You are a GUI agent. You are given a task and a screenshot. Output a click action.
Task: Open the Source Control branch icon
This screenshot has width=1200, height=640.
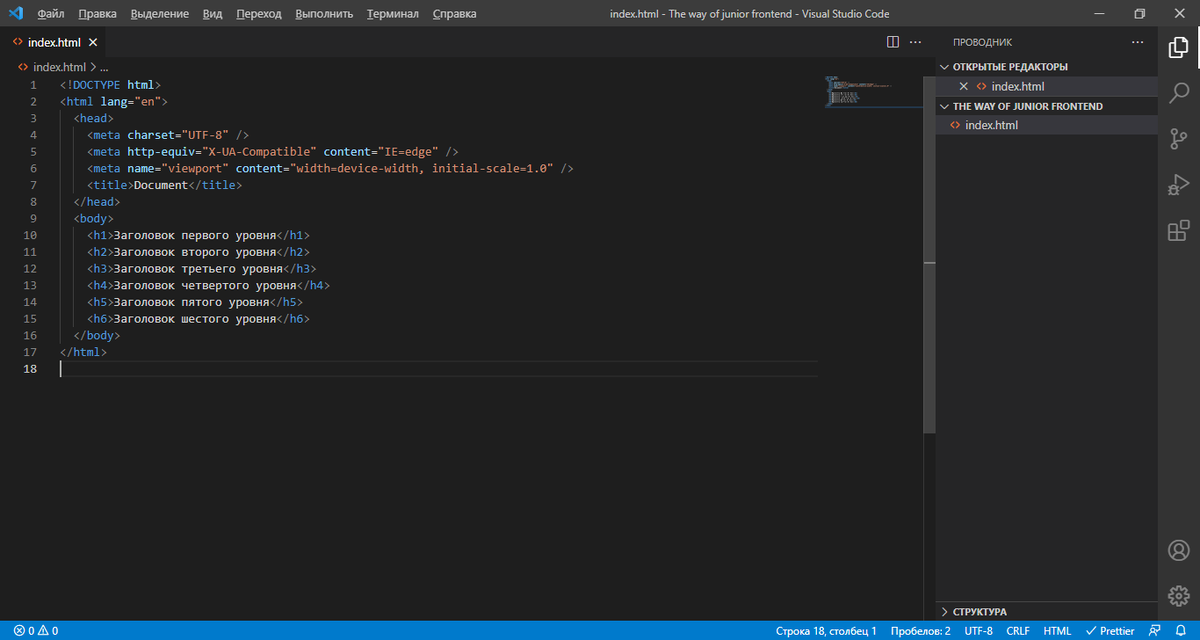[x=1178, y=139]
